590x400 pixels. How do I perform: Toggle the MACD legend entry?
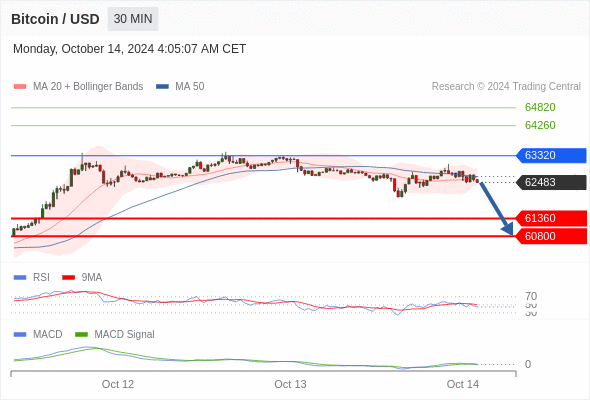pyautogui.click(x=47, y=335)
